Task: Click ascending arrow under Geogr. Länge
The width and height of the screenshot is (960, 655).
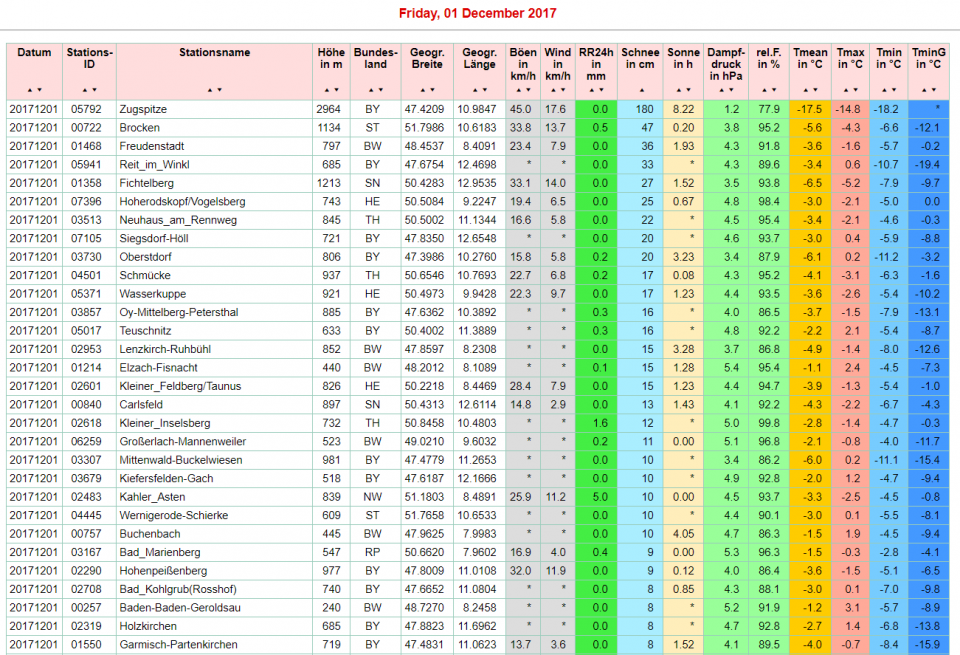Action: pyautogui.click(x=474, y=90)
